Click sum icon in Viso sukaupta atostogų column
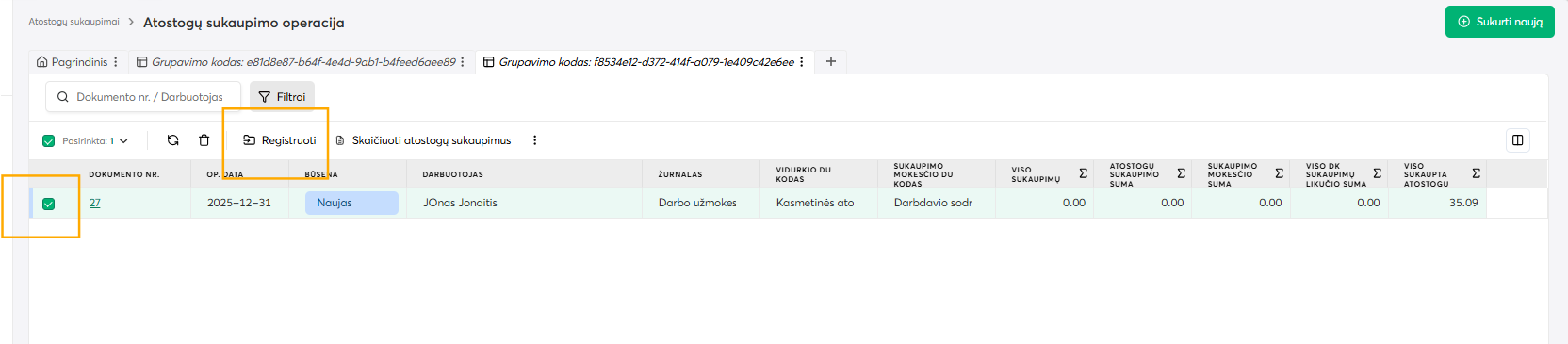The height and width of the screenshot is (344, 1568). [x=1476, y=173]
